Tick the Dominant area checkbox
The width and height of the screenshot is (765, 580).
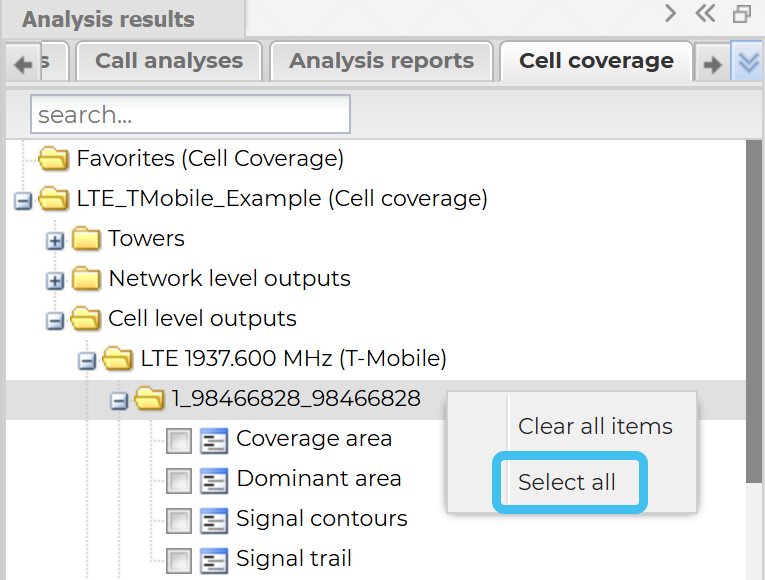179,480
